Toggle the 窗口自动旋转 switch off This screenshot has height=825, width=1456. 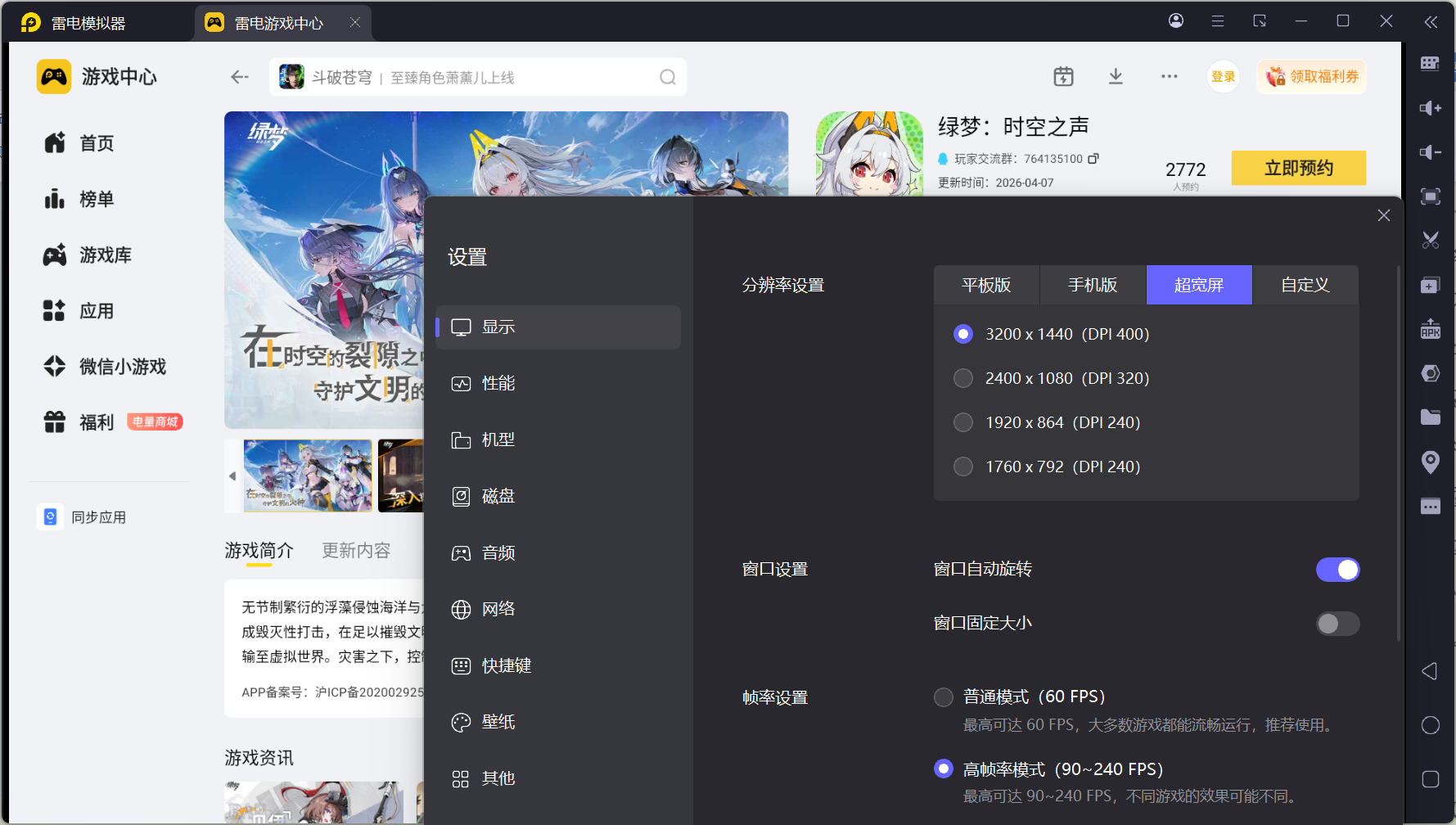pos(1337,570)
